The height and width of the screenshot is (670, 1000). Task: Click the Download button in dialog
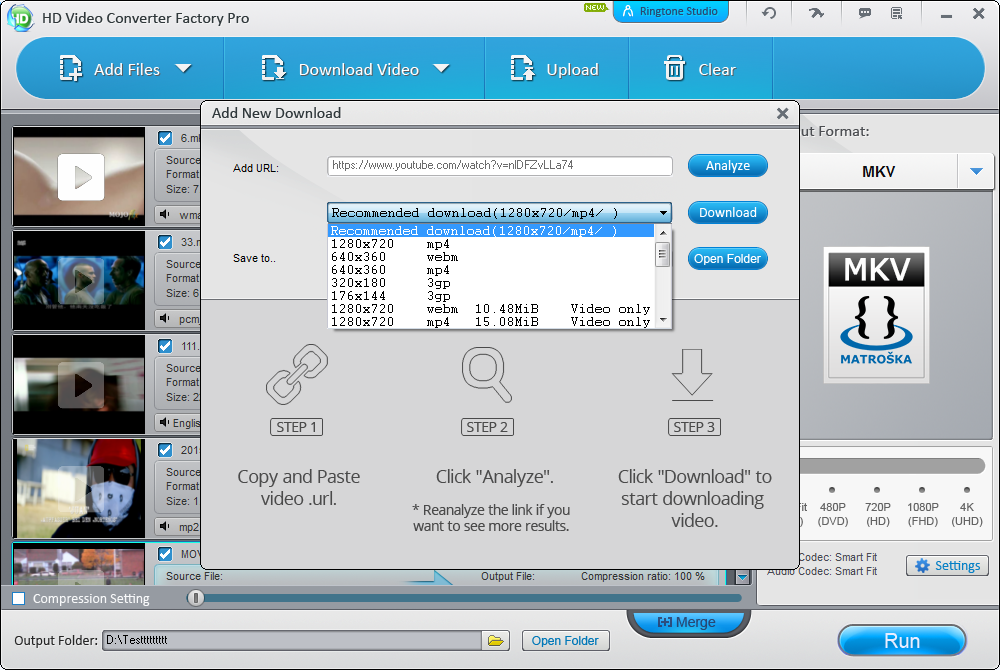pyautogui.click(x=728, y=212)
